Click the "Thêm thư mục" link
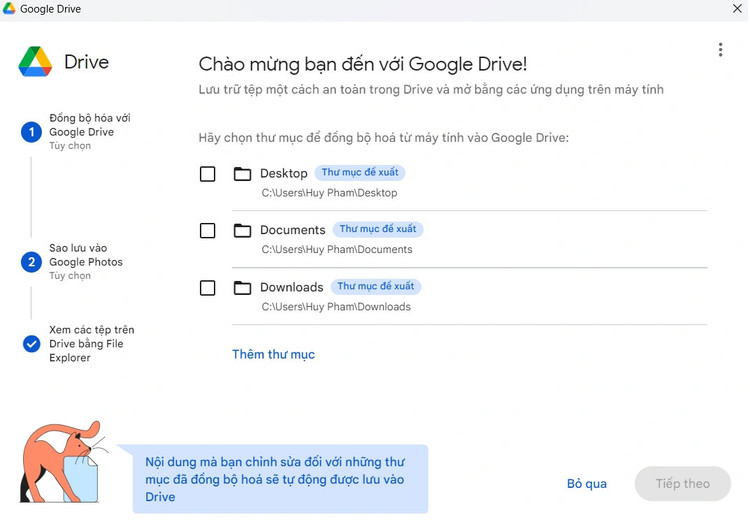 pos(273,354)
